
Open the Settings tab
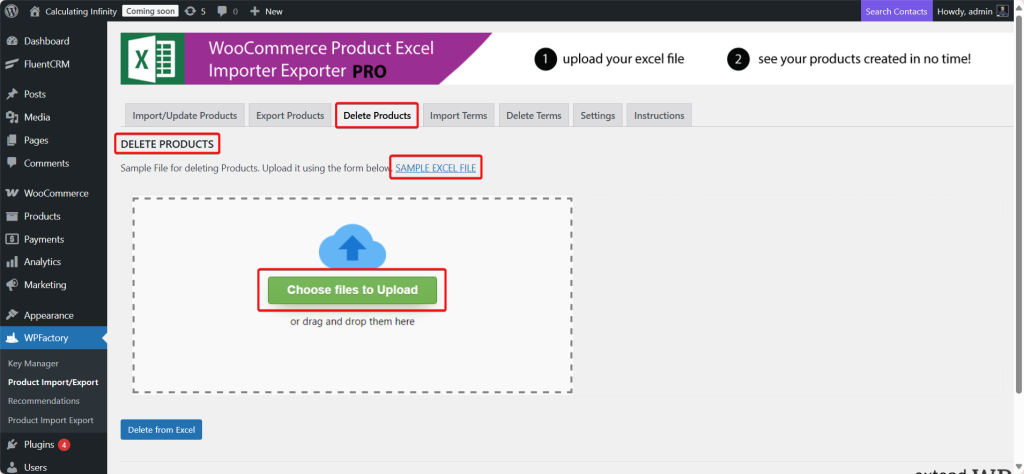[x=598, y=116]
